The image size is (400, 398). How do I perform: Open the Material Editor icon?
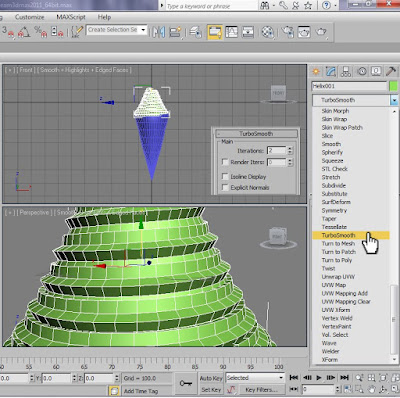268,32
